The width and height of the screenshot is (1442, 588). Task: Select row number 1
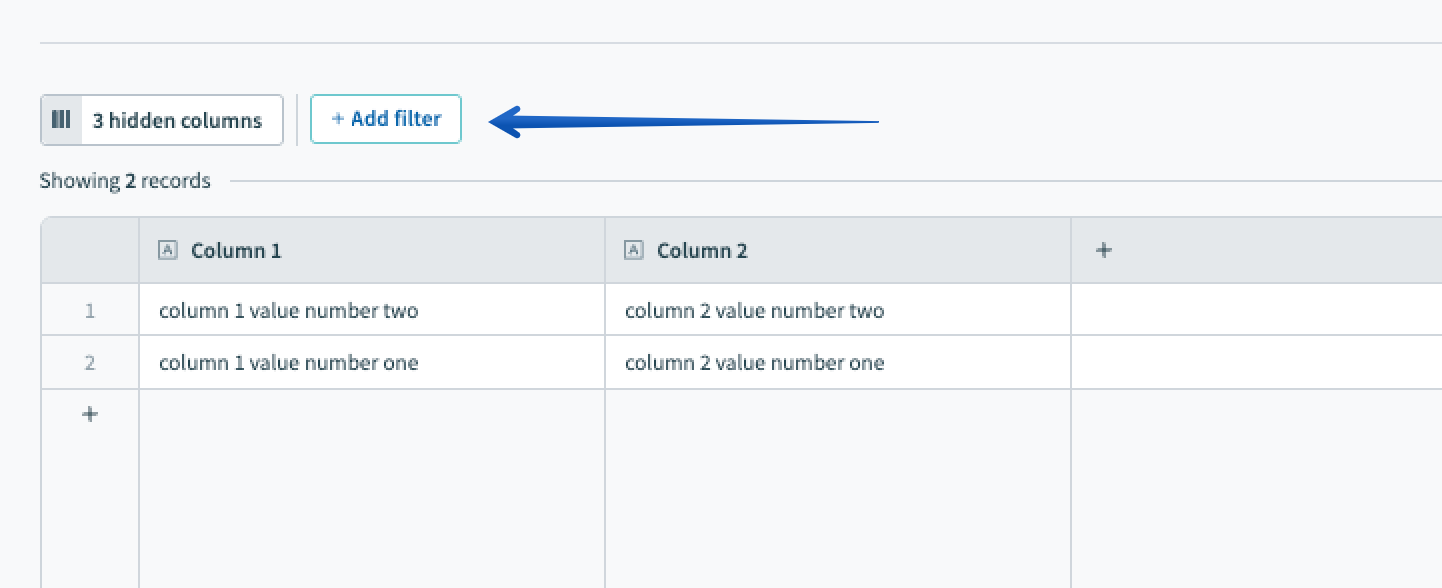point(90,311)
